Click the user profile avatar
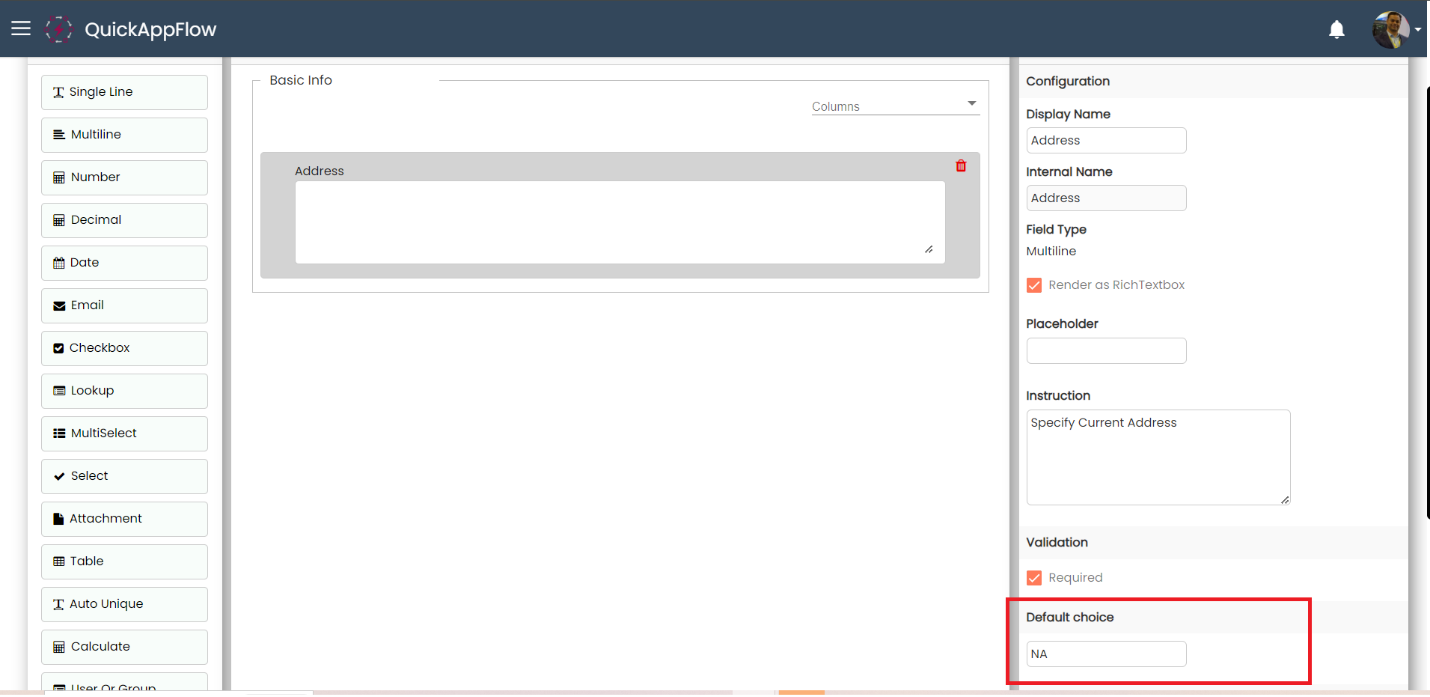Screen dimensions: 1430x697 [1390, 30]
